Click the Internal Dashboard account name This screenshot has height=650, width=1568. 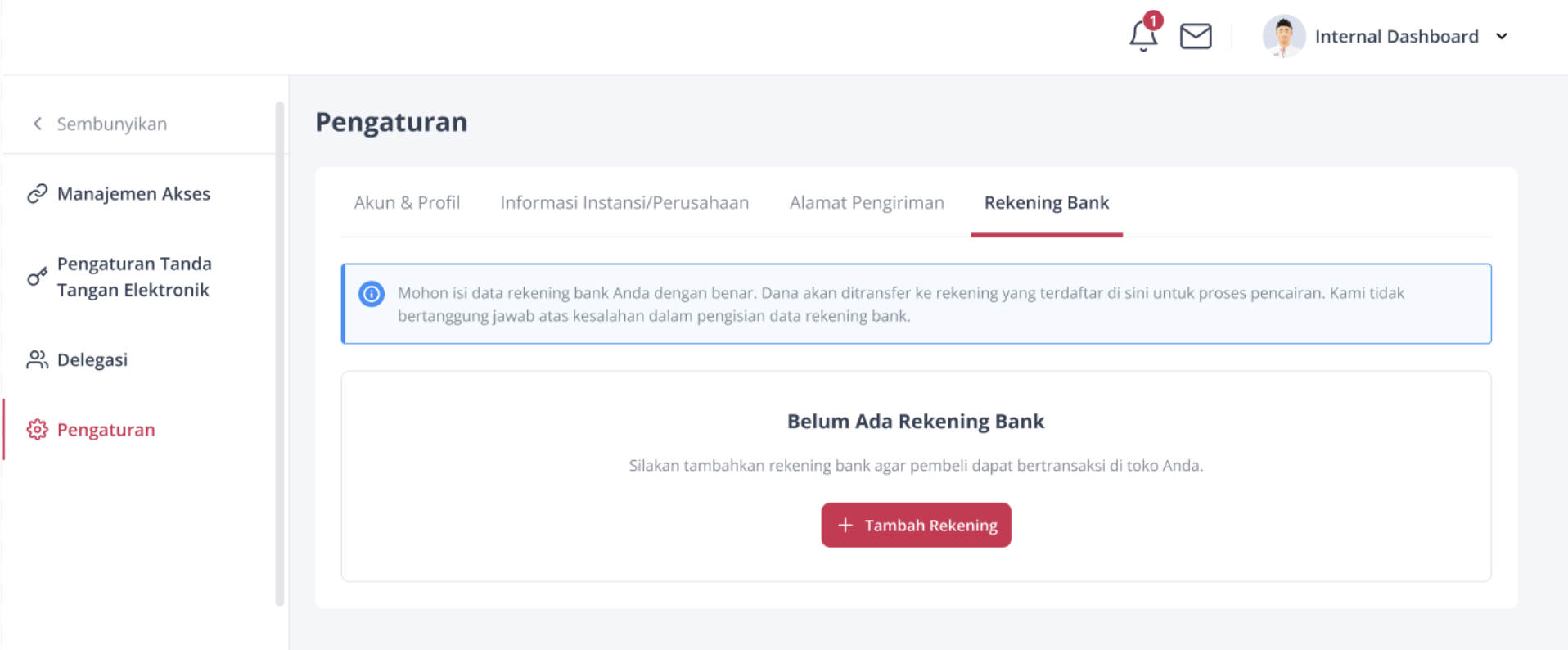click(1396, 36)
